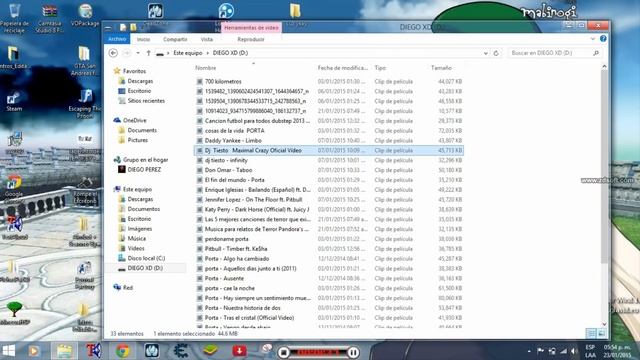
Task: Switch to details view layout icon
Action: coord(591,333)
